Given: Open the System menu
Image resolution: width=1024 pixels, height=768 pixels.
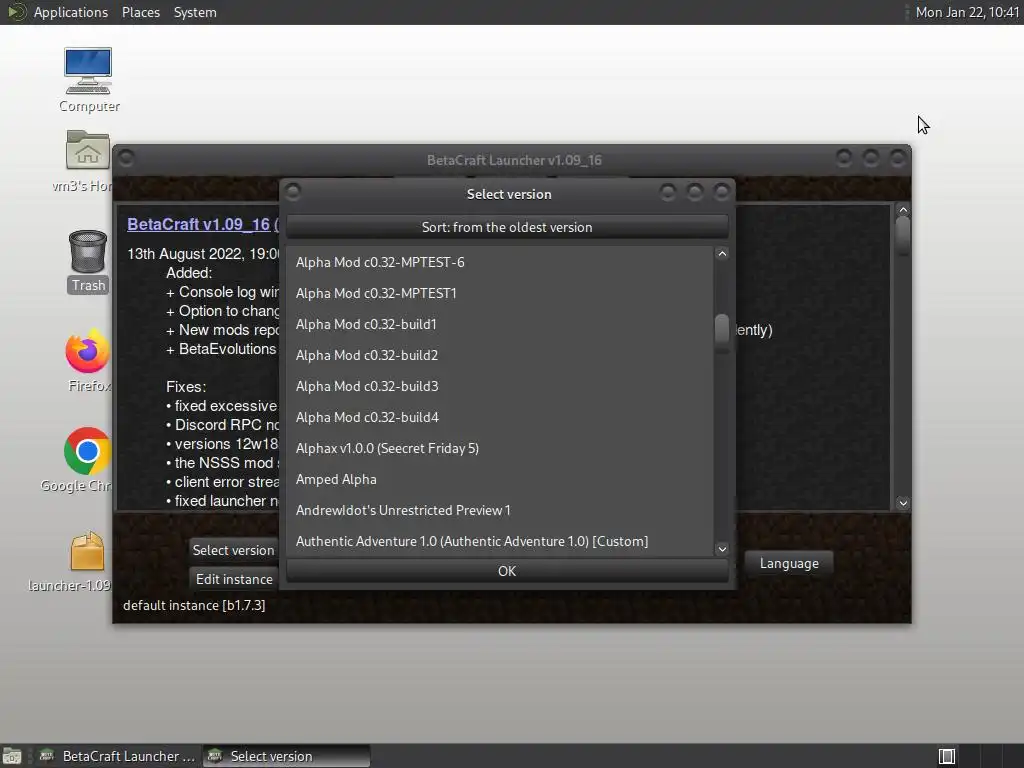Looking at the screenshot, I should pyautogui.click(x=195, y=12).
